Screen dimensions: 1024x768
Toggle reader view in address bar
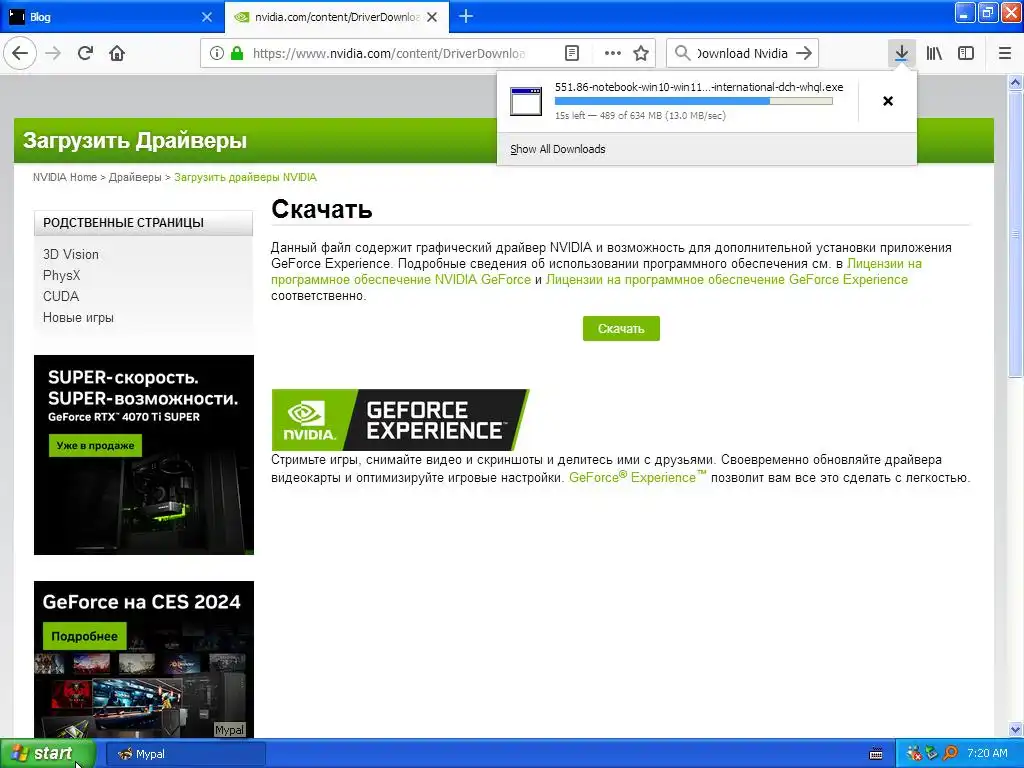[x=571, y=53]
